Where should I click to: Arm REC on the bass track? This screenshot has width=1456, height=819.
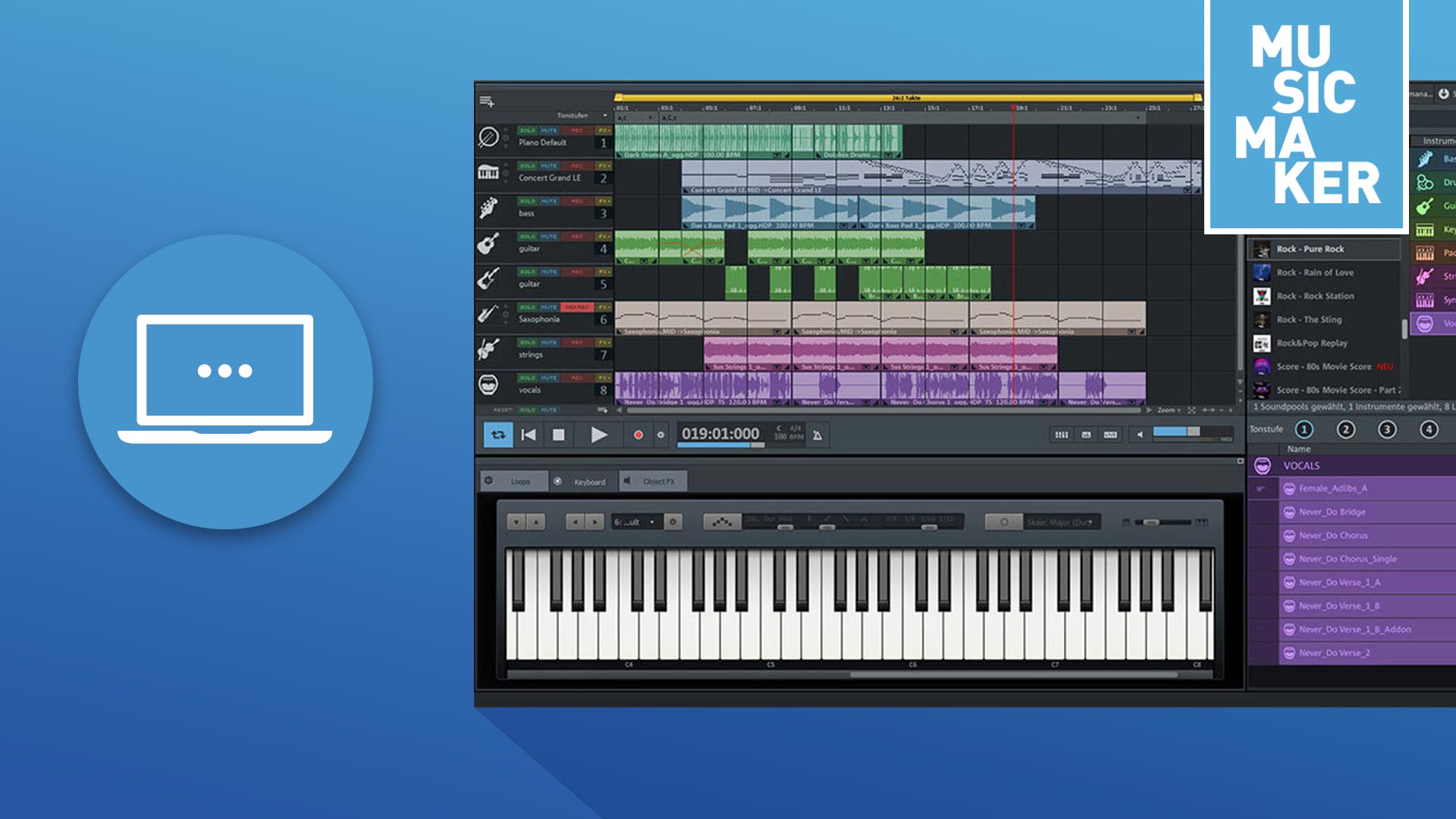577,201
